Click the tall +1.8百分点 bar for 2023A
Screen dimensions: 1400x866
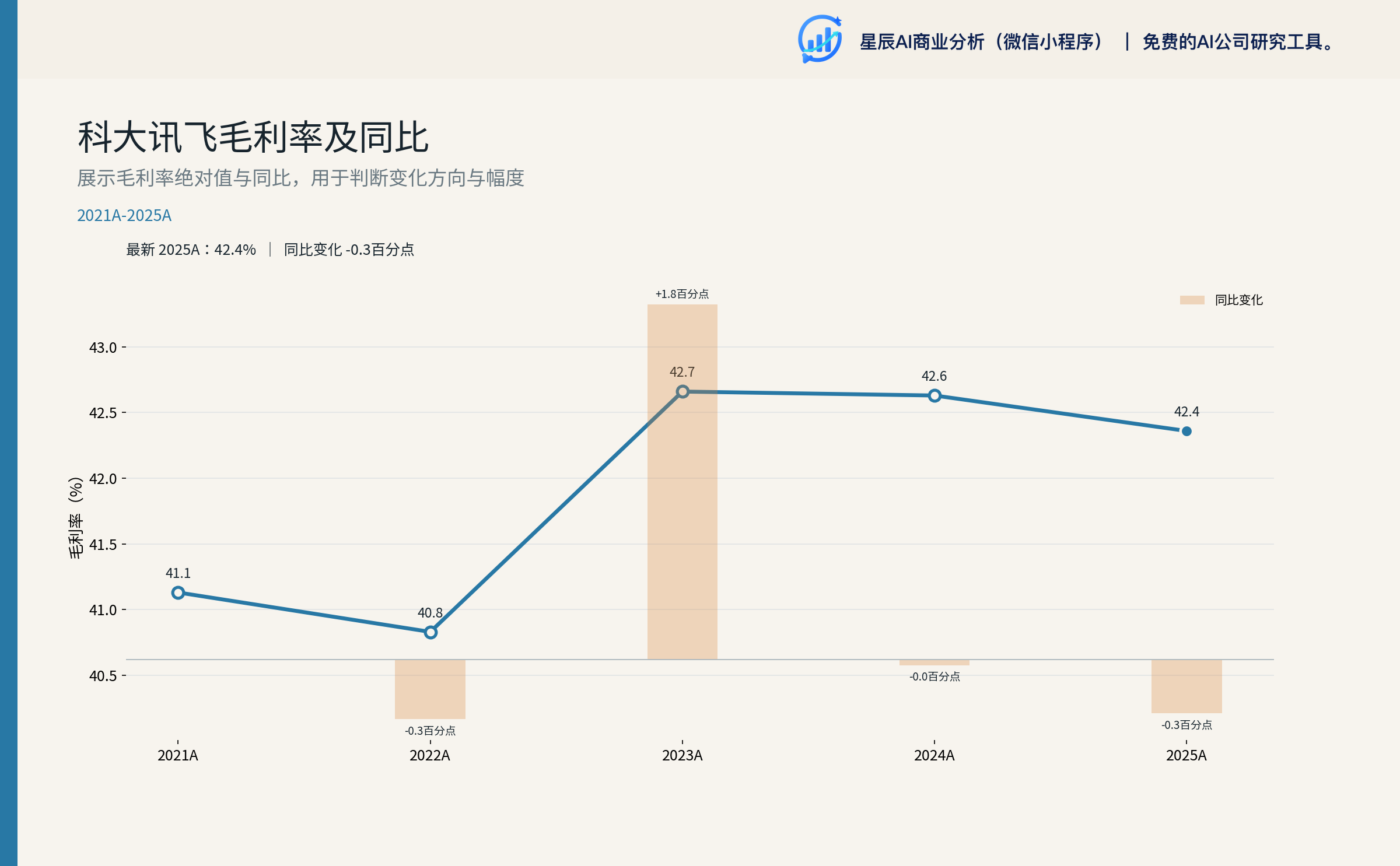point(682,482)
